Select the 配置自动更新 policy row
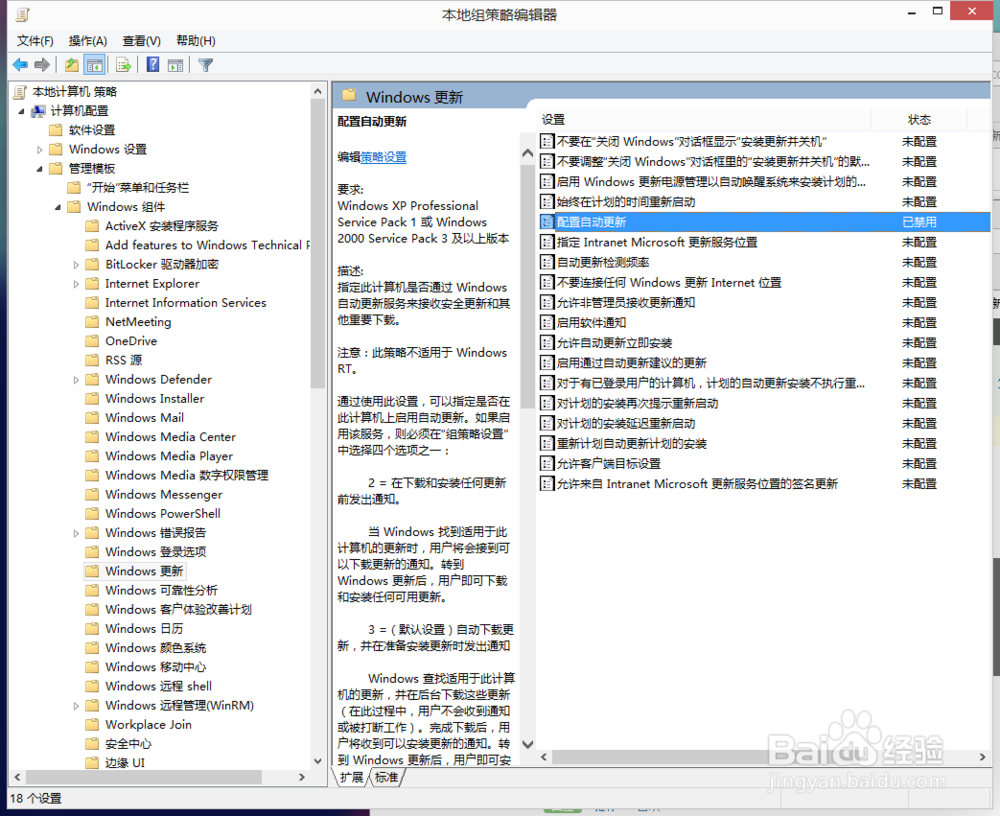Viewport: 1000px width, 816px height. tap(764, 222)
